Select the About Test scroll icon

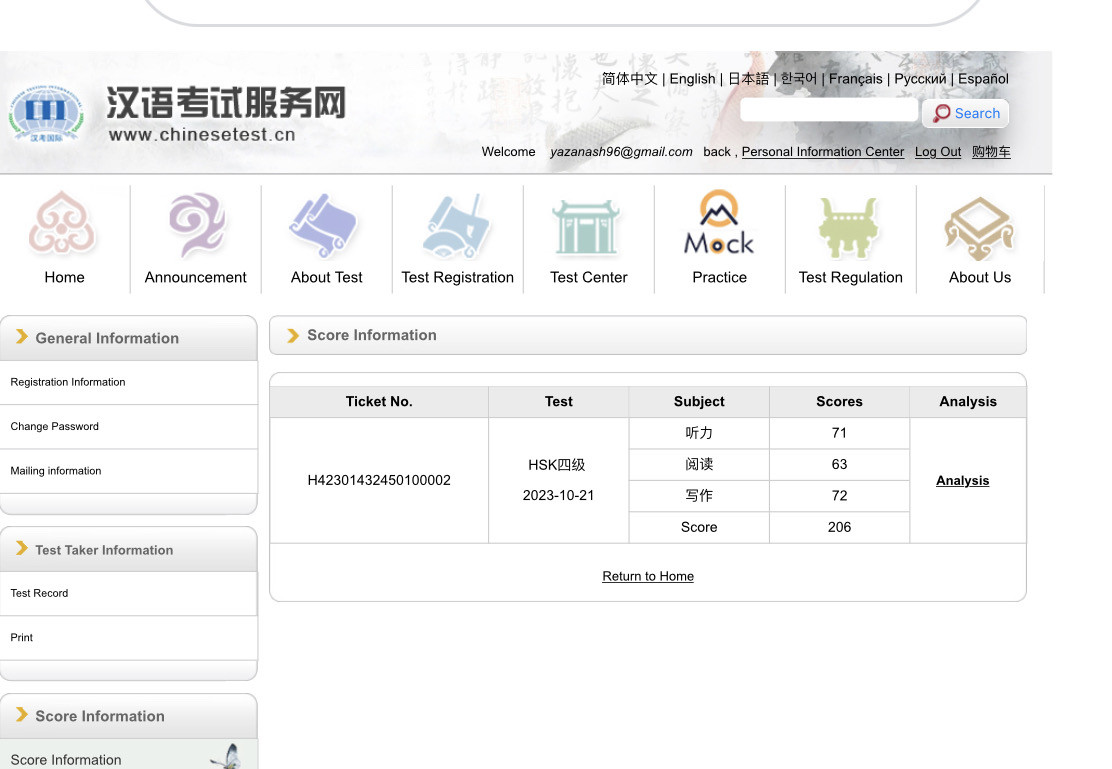[x=326, y=224]
